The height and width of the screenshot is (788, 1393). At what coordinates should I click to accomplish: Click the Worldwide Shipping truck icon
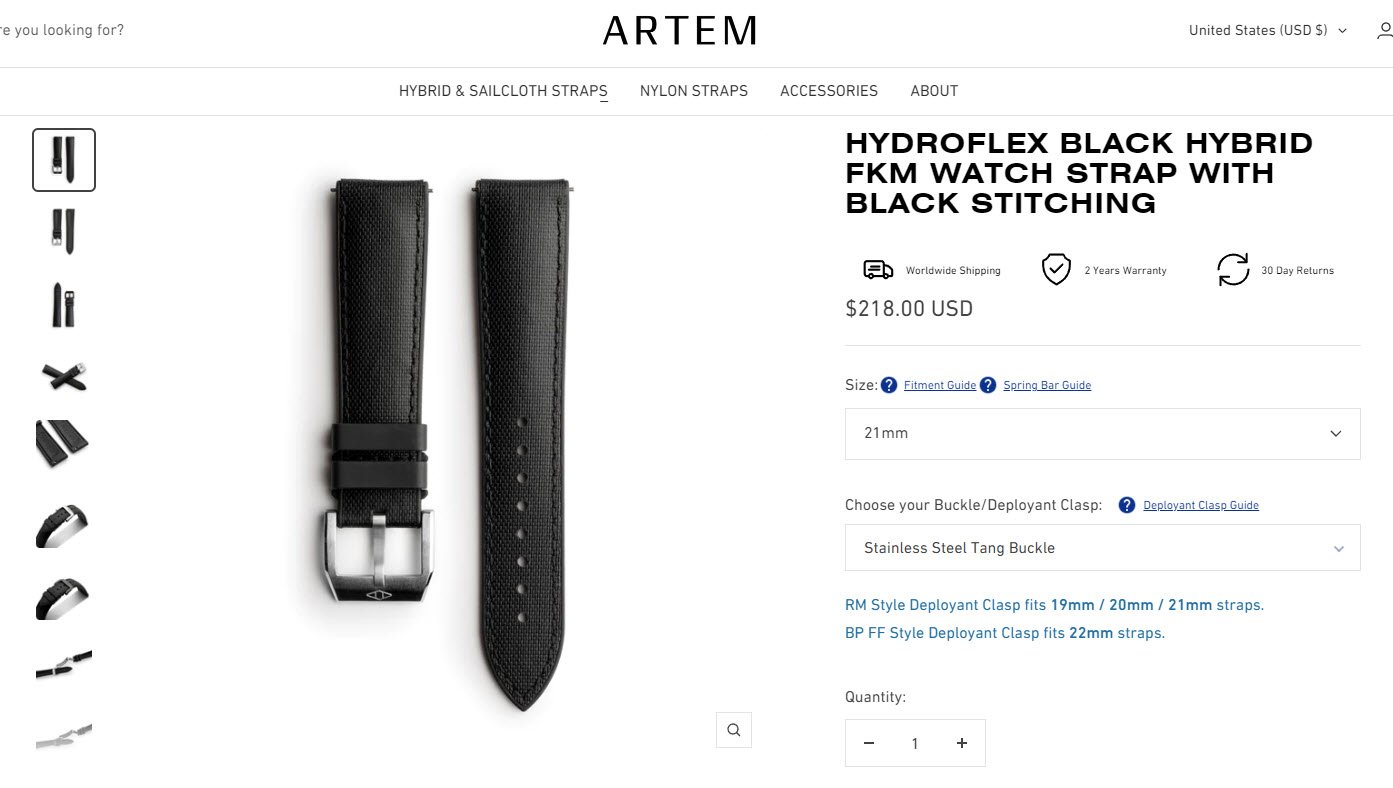coord(878,270)
